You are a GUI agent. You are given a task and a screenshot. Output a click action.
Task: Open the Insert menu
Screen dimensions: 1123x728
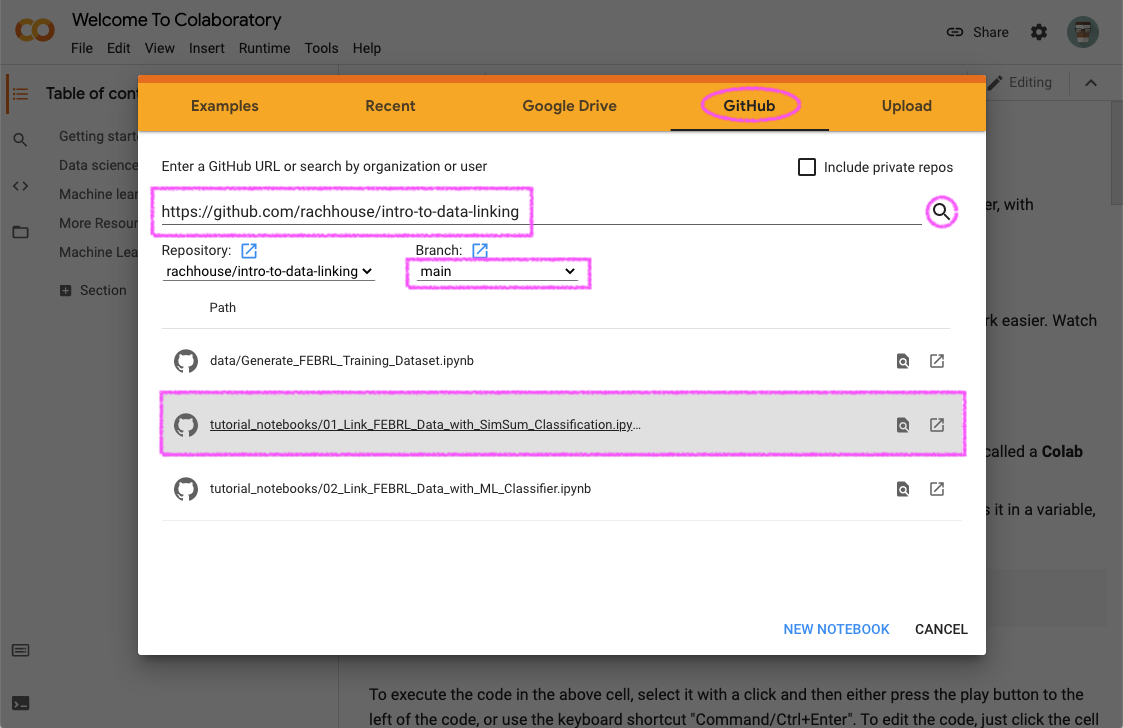pyautogui.click(x=206, y=48)
